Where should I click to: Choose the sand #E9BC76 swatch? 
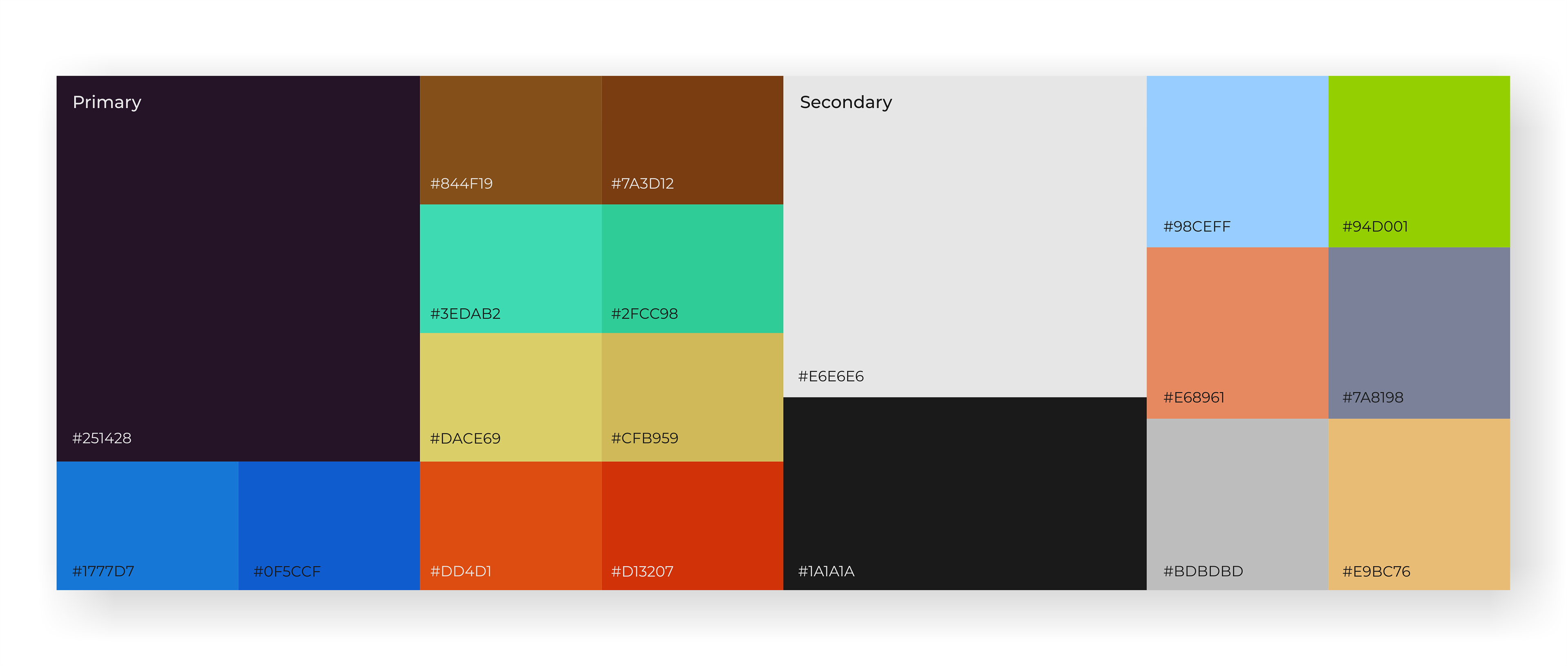click(x=1419, y=504)
